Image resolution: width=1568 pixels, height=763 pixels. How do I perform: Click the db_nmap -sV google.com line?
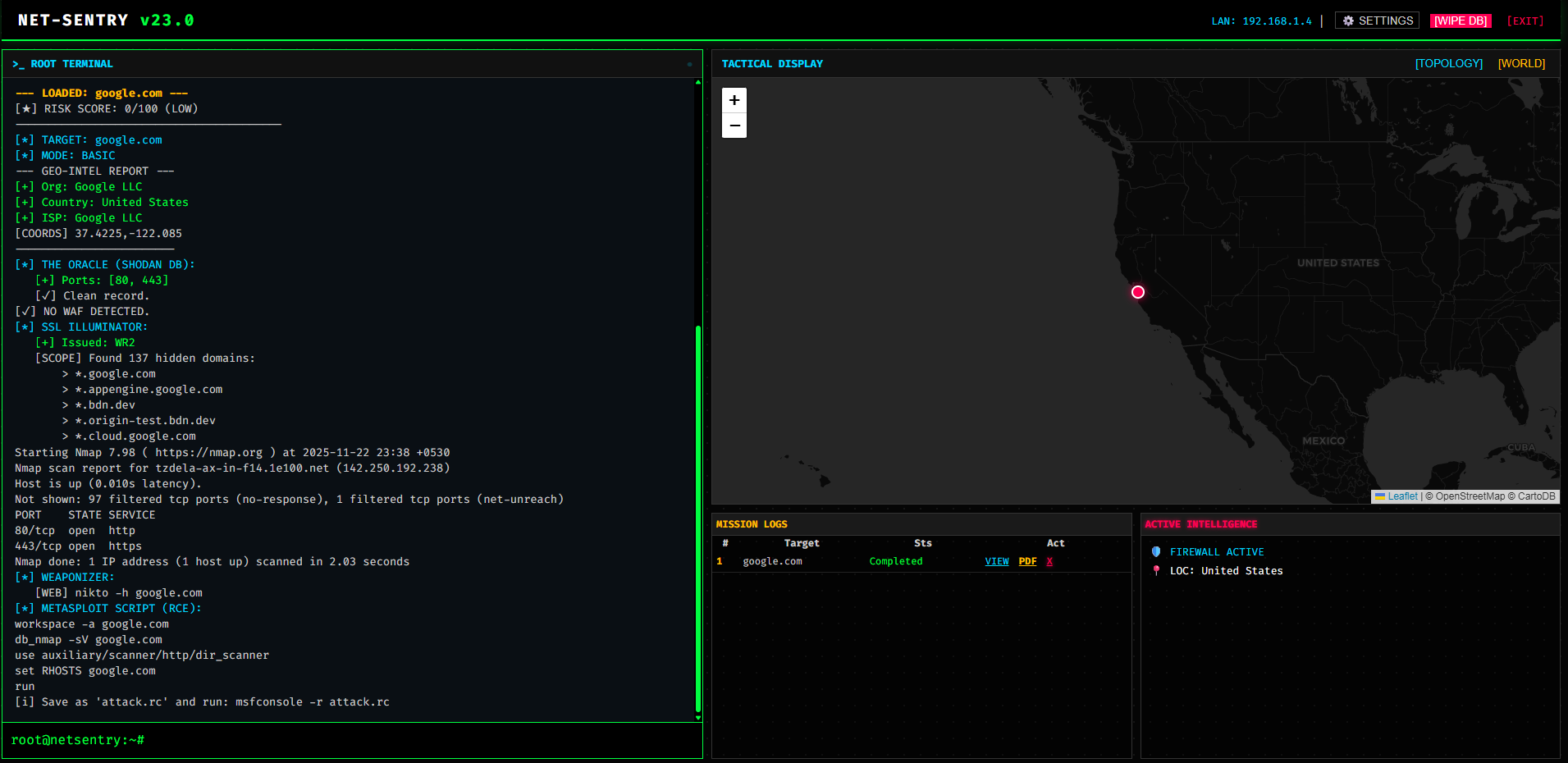pos(89,640)
